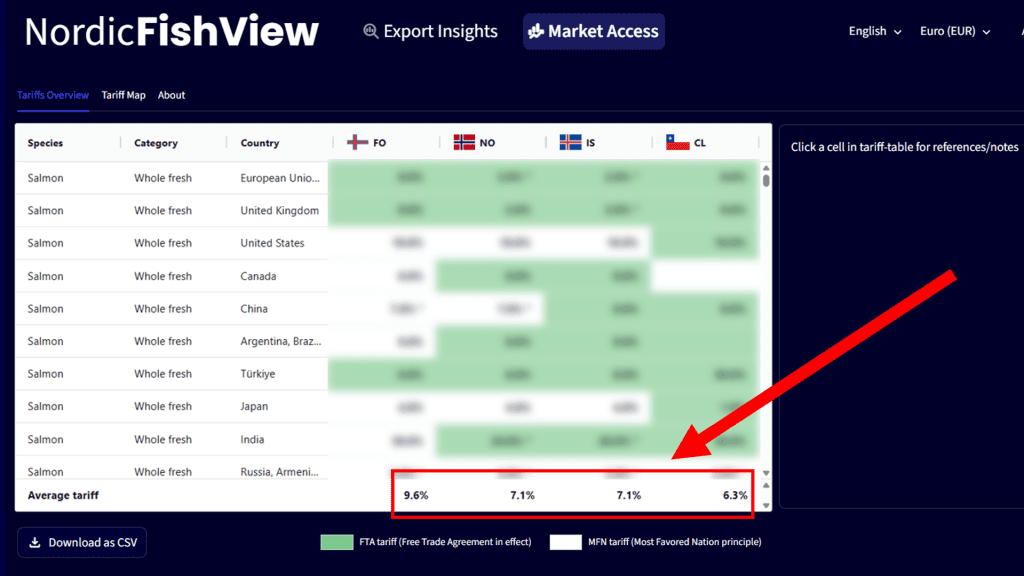Click the Iceland flag icon
This screenshot has width=1024, height=576.
point(570,143)
